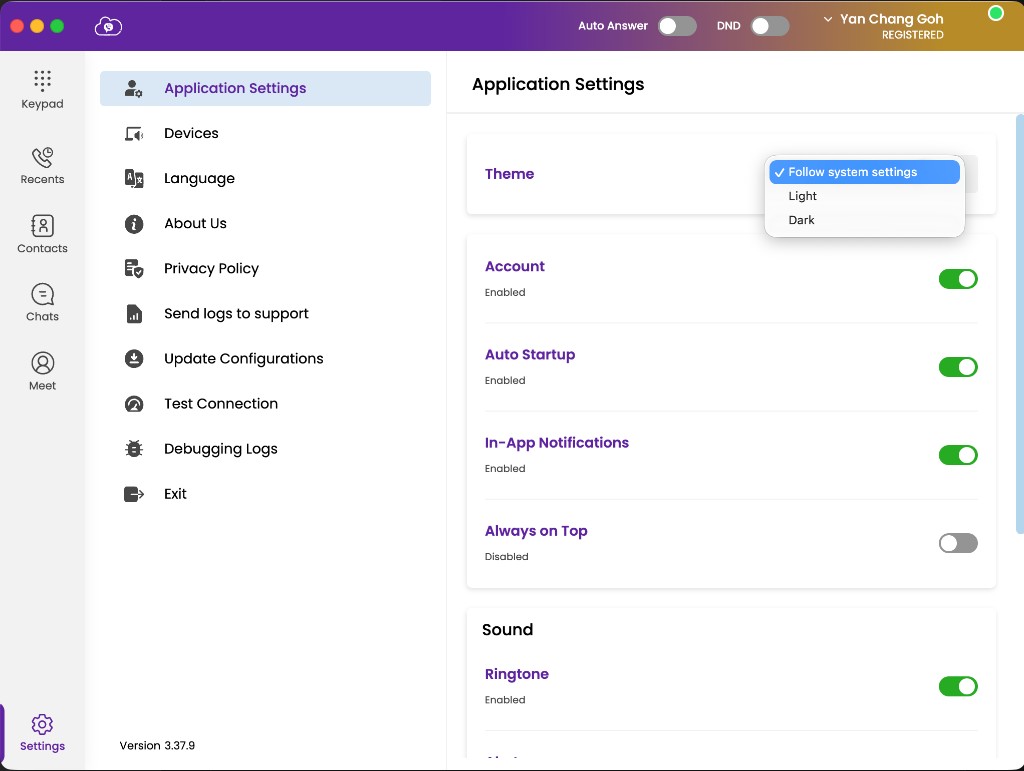Viewport: 1024px width, 771px height.
Task: Click the In-App Notifications heading
Action: pos(556,443)
